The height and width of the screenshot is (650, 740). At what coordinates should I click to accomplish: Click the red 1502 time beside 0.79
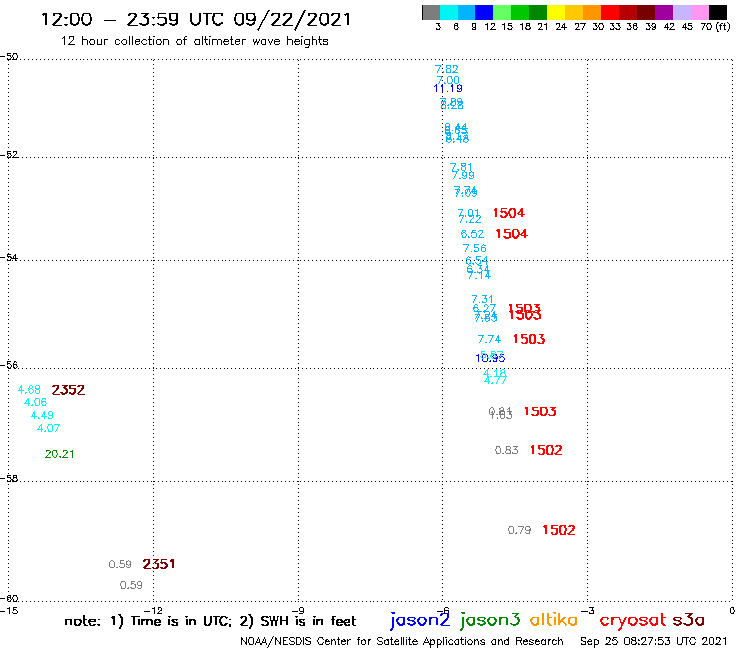559,530
